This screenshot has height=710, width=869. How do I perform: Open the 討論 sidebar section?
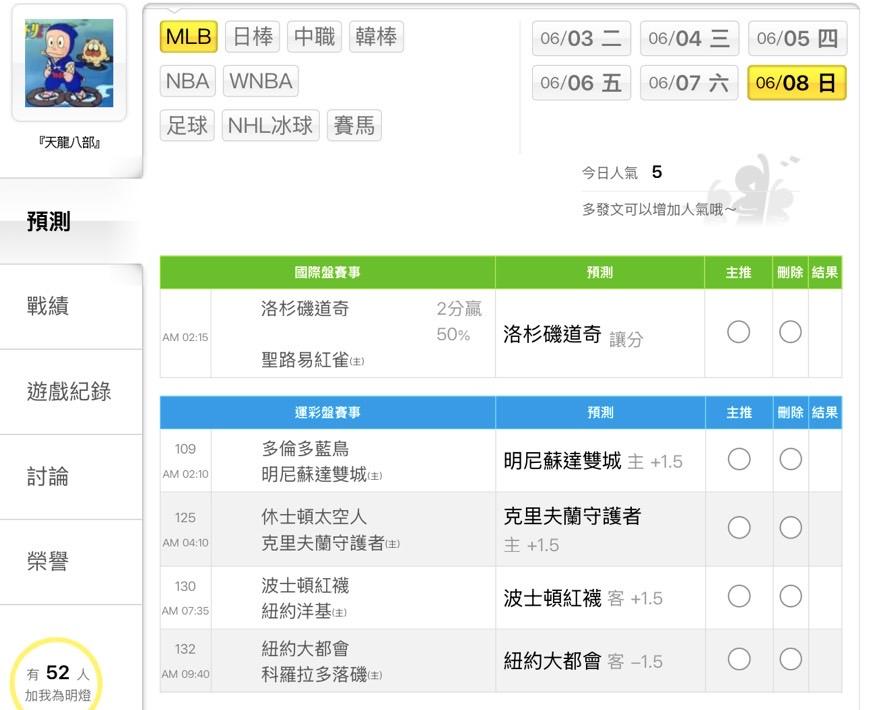(x=71, y=477)
